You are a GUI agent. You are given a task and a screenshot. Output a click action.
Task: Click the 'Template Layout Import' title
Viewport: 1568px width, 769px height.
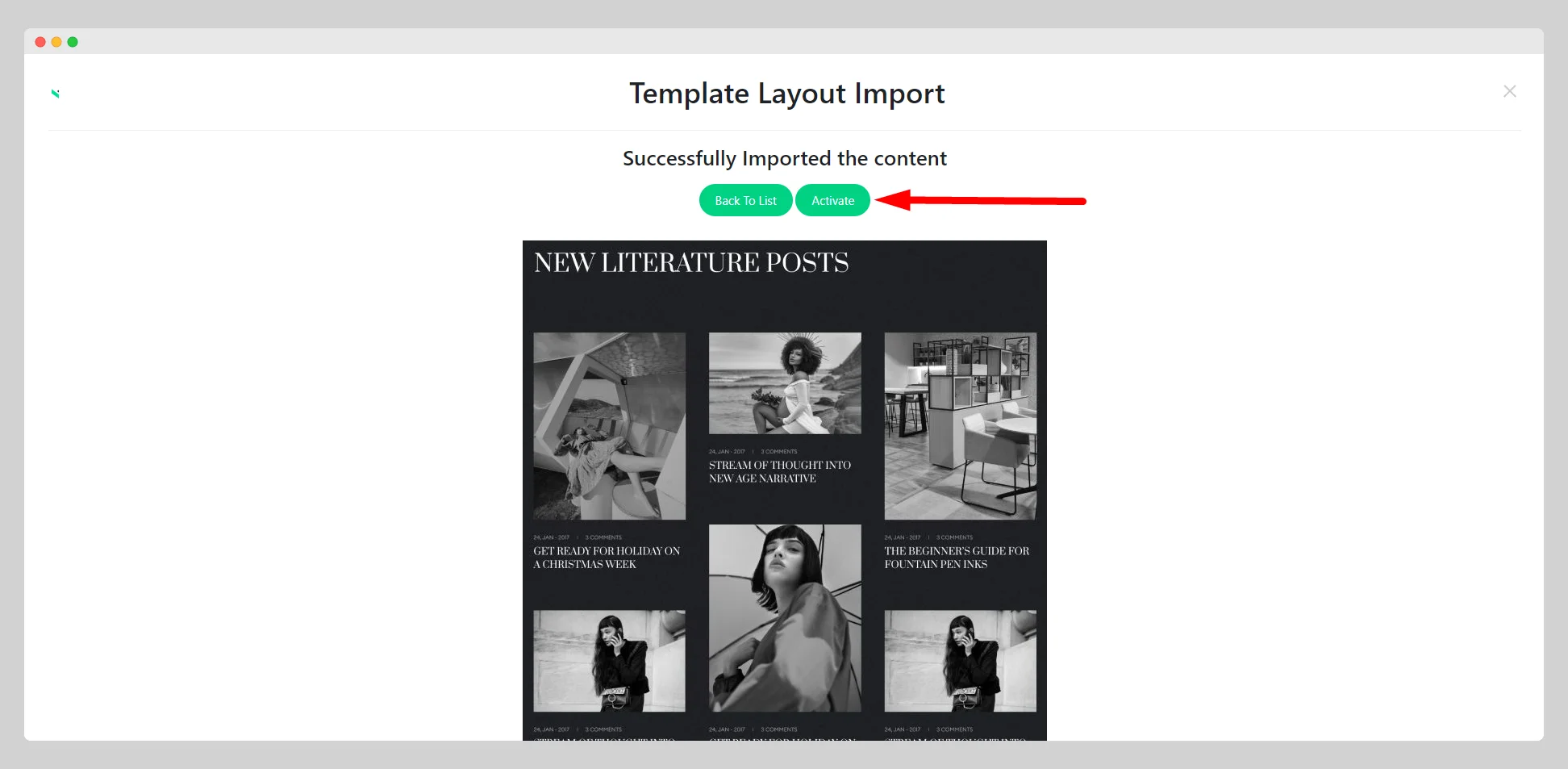786,94
